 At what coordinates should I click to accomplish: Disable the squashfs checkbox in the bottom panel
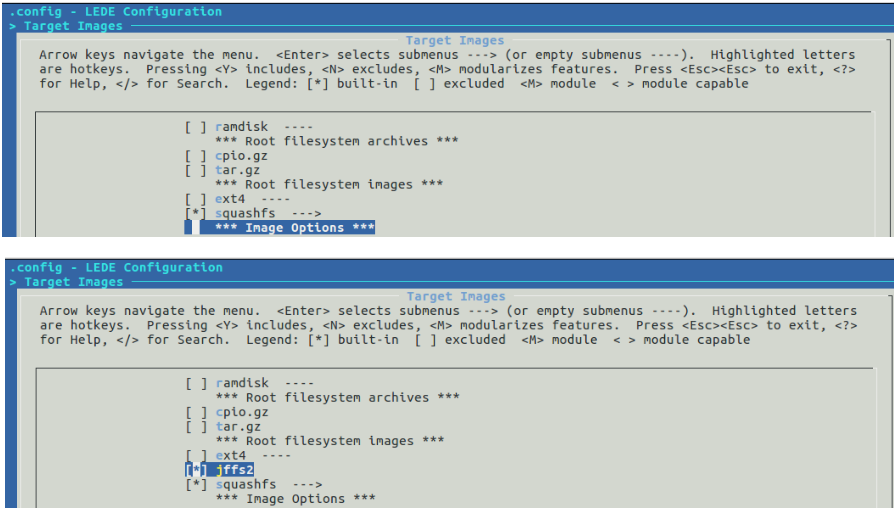[x=196, y=485]
